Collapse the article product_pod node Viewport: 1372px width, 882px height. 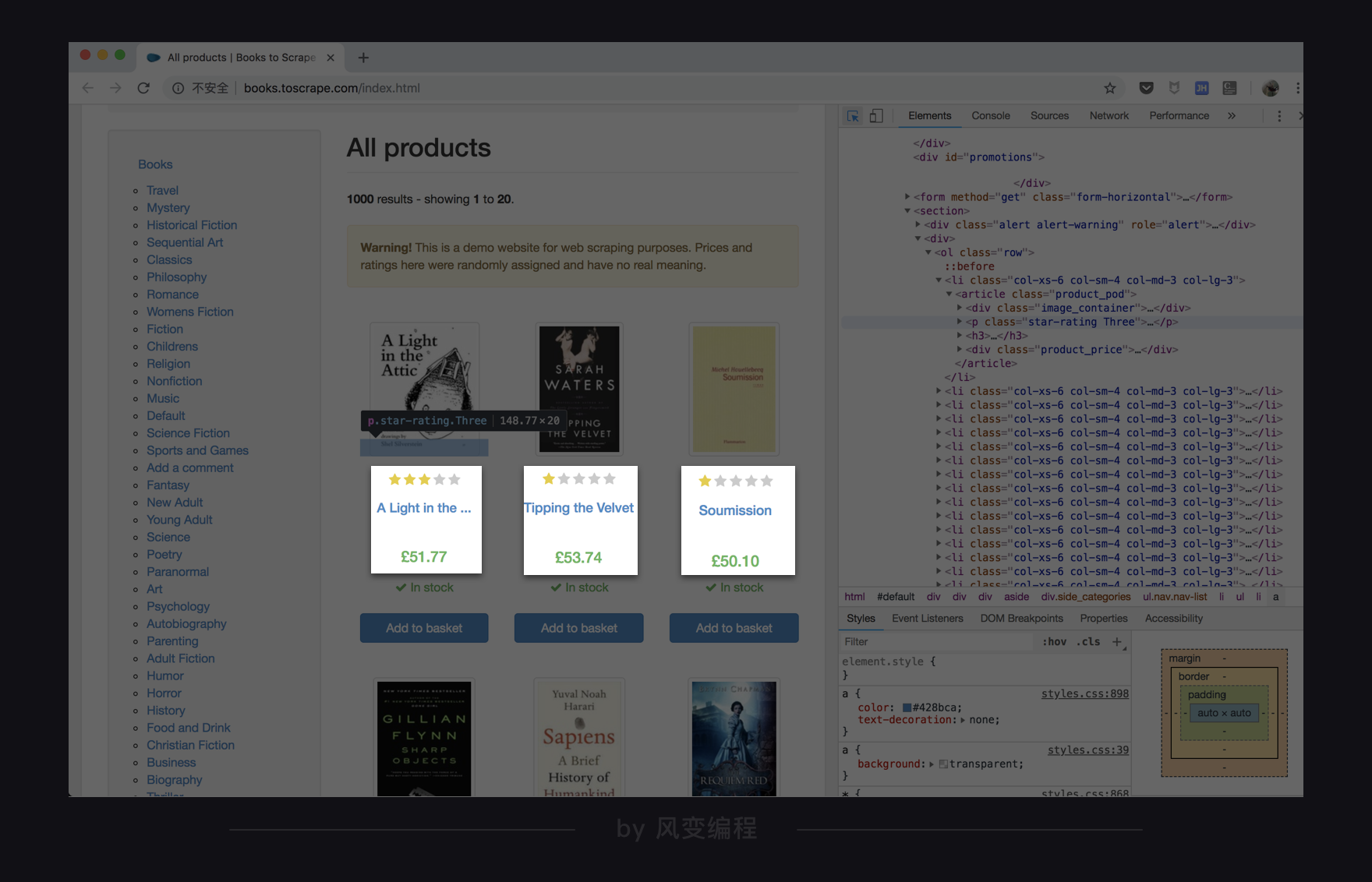(949, 294)
